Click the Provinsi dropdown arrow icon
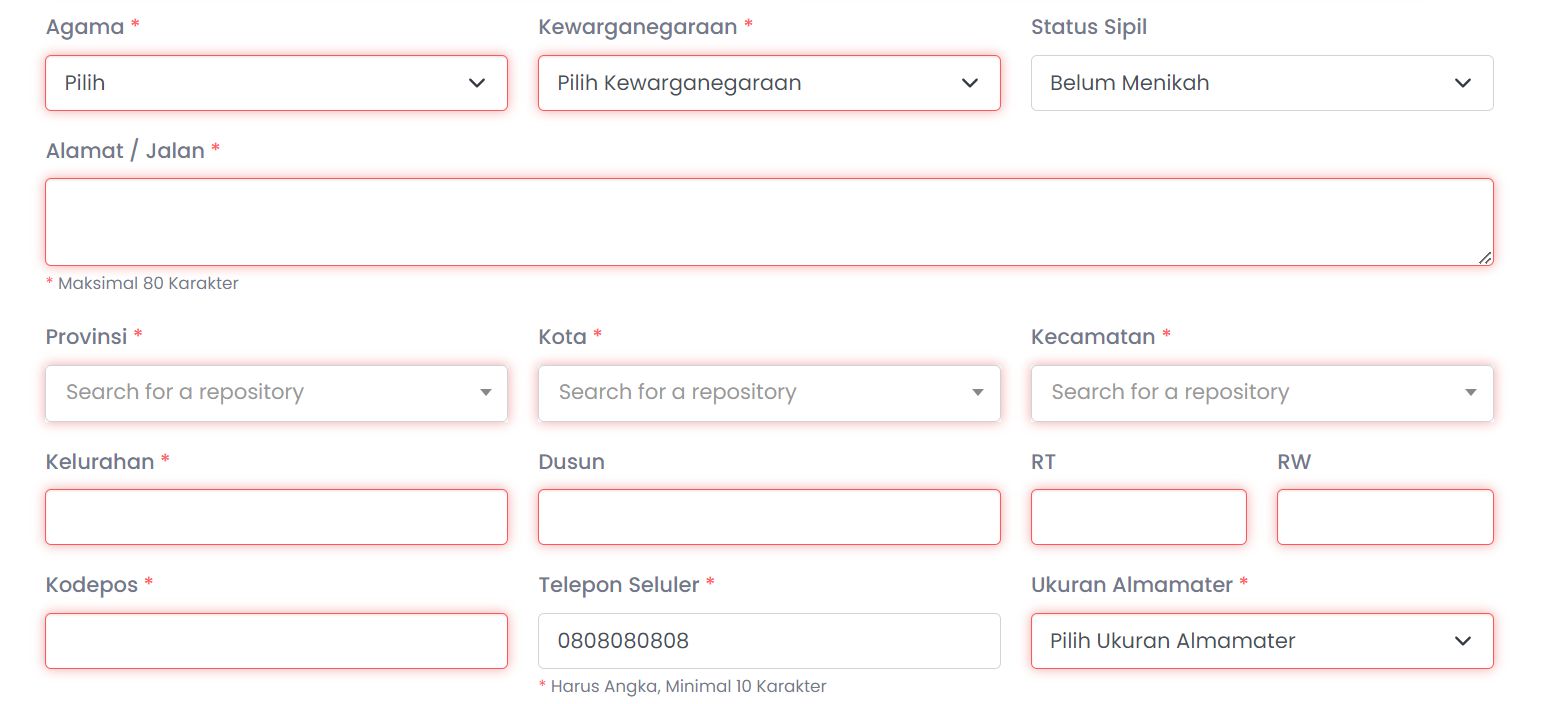This screenshot has height=704, width=1542. coord(486,393)
